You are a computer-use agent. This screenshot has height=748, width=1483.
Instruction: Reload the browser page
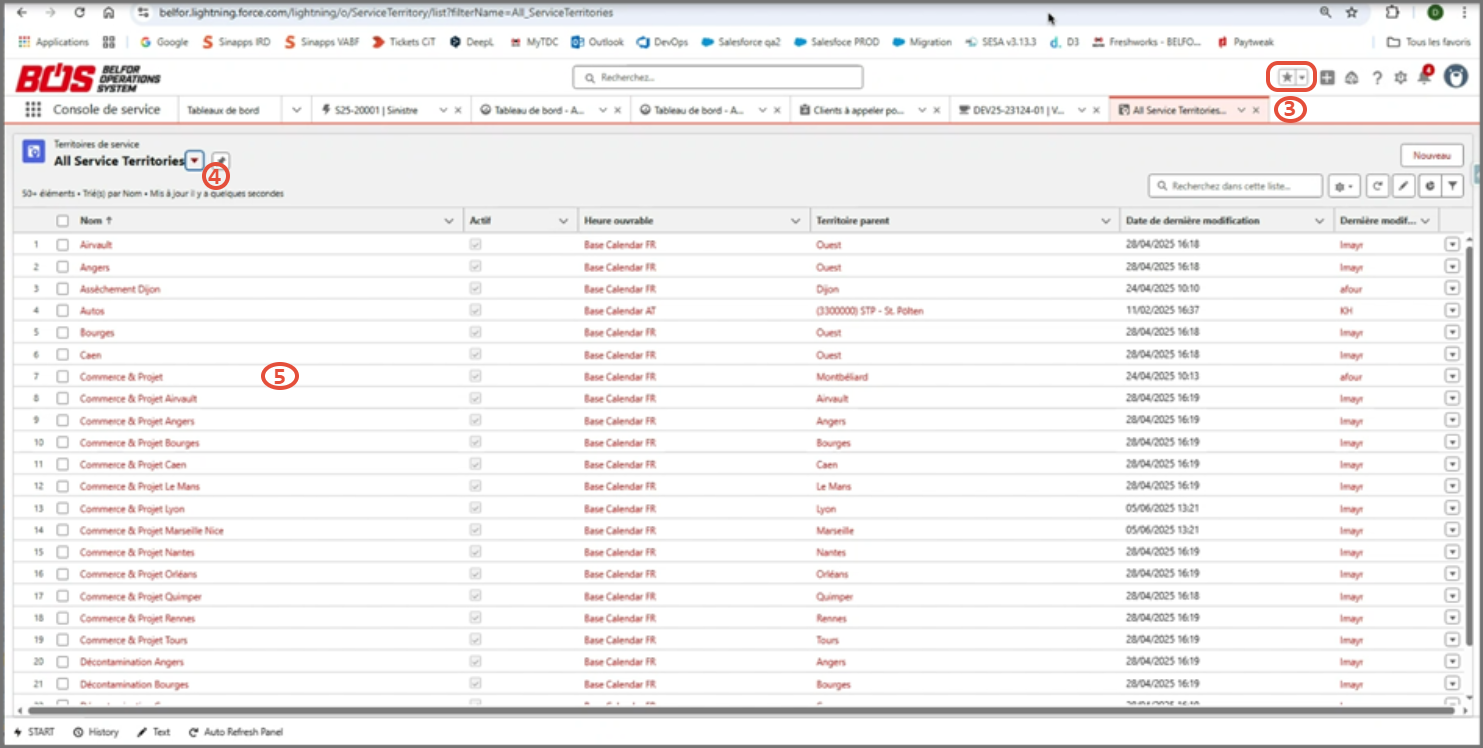tap(79, 12)
